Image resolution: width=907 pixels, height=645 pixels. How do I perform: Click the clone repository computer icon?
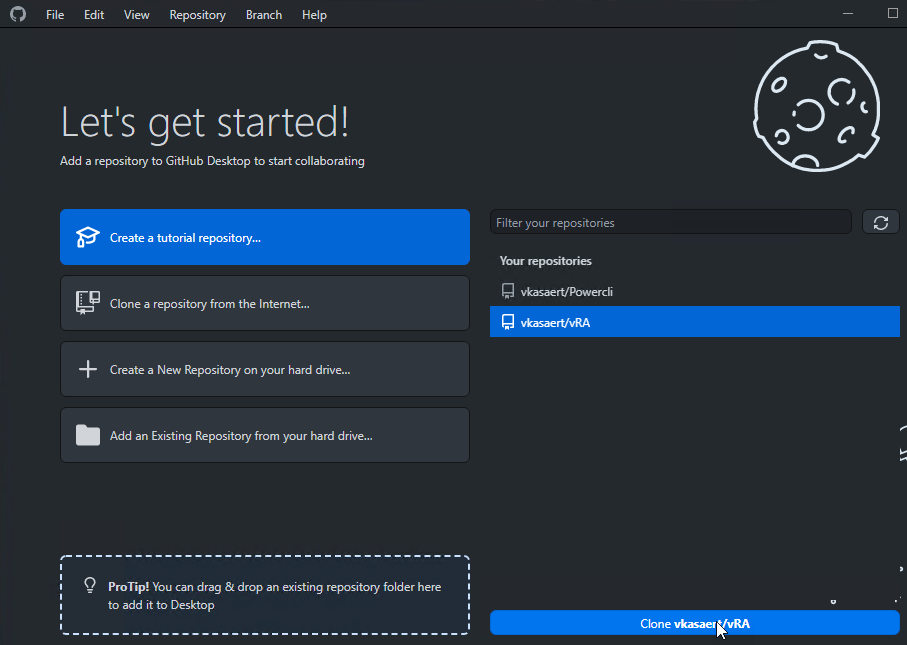[x=88, y=303]
